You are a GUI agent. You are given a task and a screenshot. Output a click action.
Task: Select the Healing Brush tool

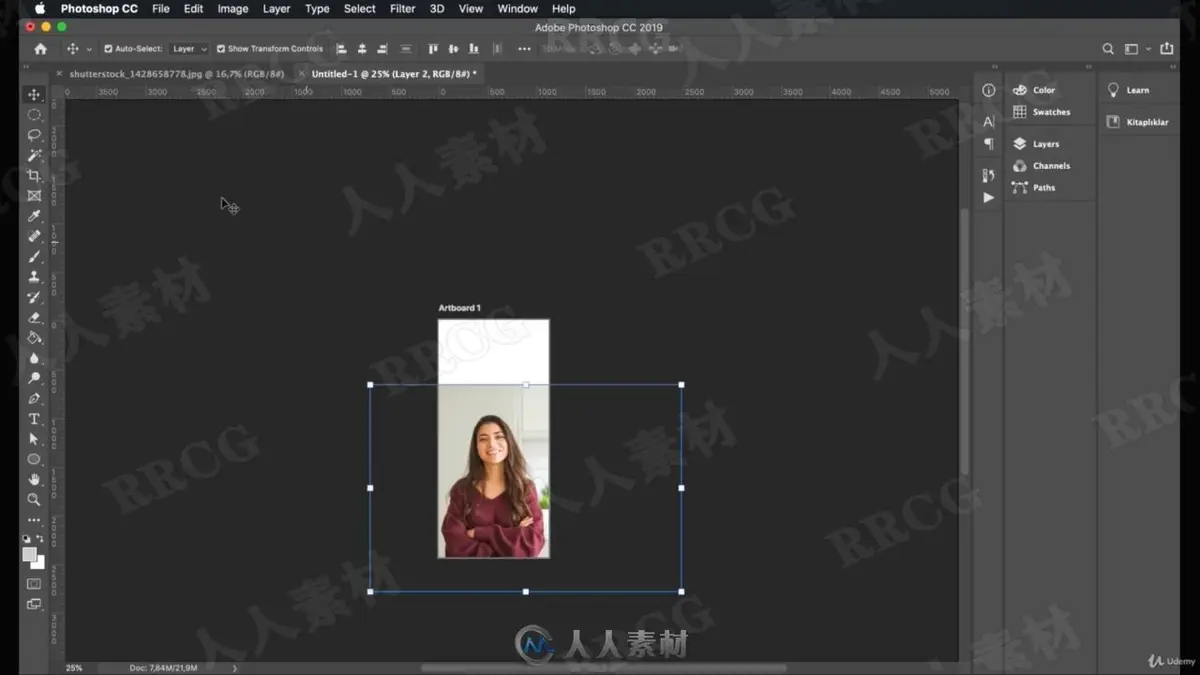pyautogui.click(x=34, y=237)
